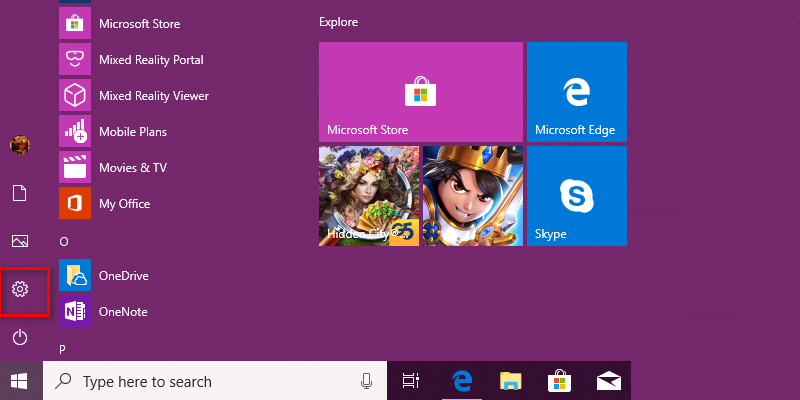Viewport: 800px width, 400px height.
Task: Select OneNote text label
Action: [123, 312]
